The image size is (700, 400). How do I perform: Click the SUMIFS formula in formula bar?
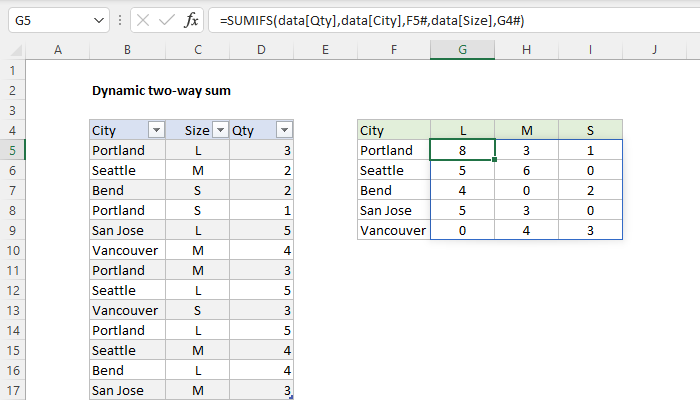[372, 21]
